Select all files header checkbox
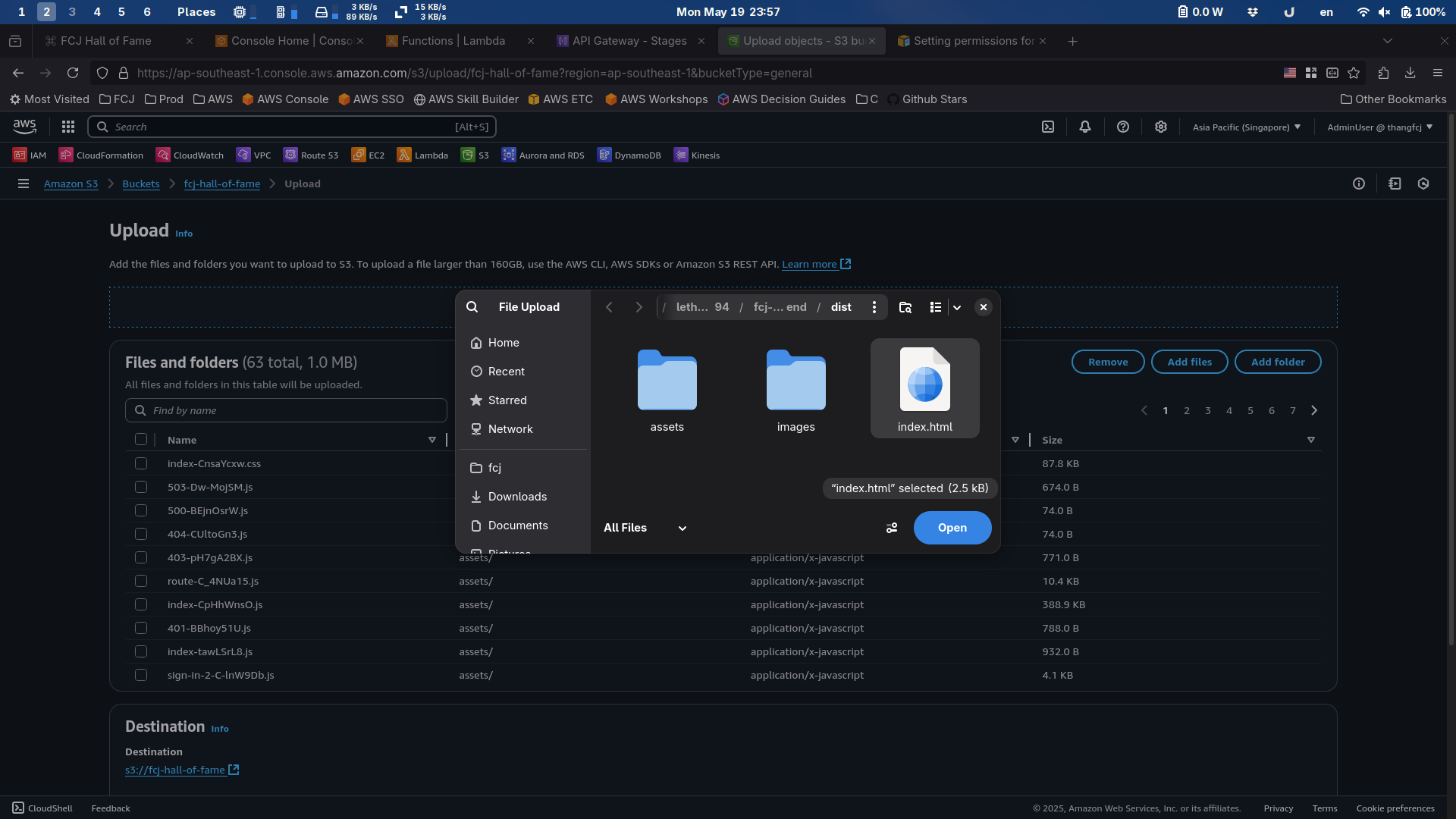This screenshot has height=819, width=1456. click(141, 439)
